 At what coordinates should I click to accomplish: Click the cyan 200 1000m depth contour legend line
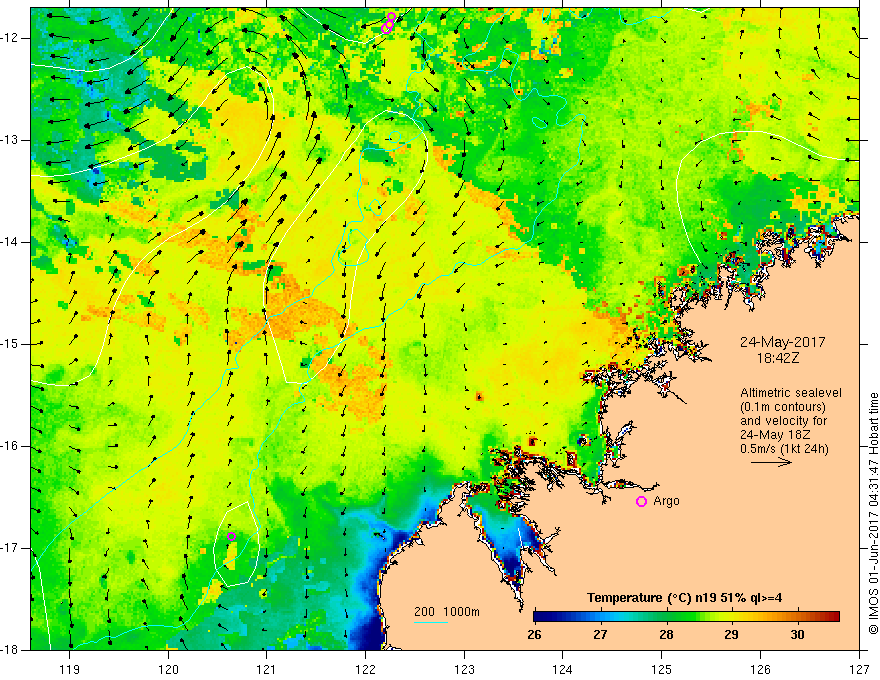click(431, 622)
